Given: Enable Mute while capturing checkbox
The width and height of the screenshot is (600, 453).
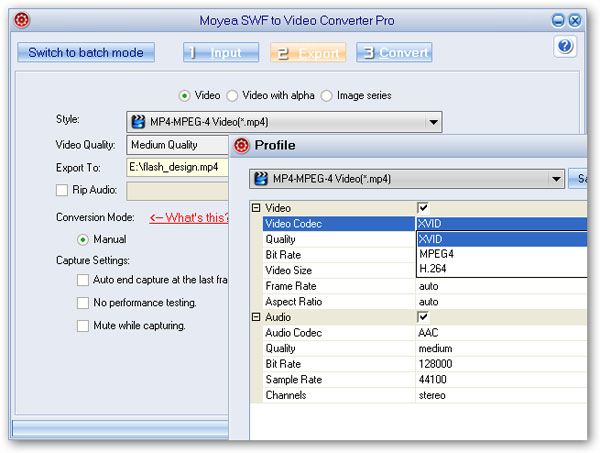Looking at the screenshot, I should [x=83, y=326].
